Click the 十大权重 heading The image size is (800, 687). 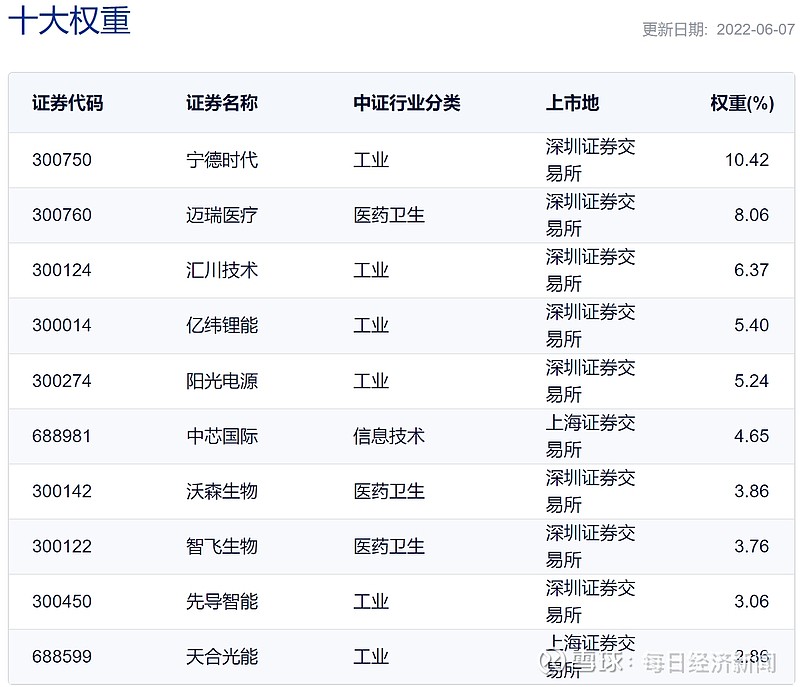pos(69,20)
